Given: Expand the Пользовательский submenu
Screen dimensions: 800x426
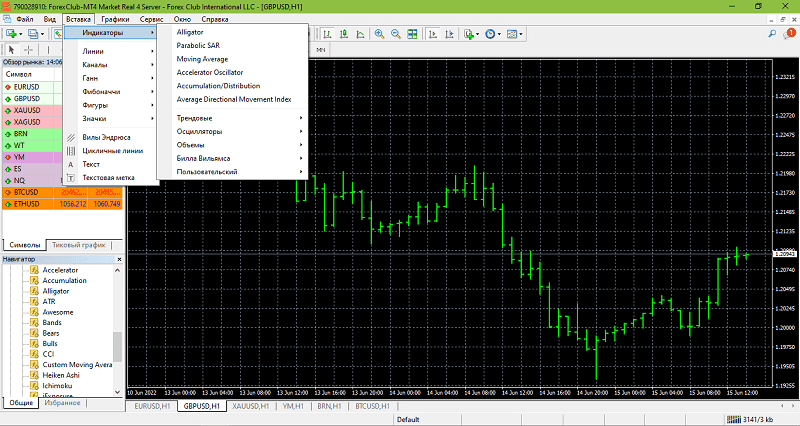Looking at the screenshot, I should [x=233, y=172].
